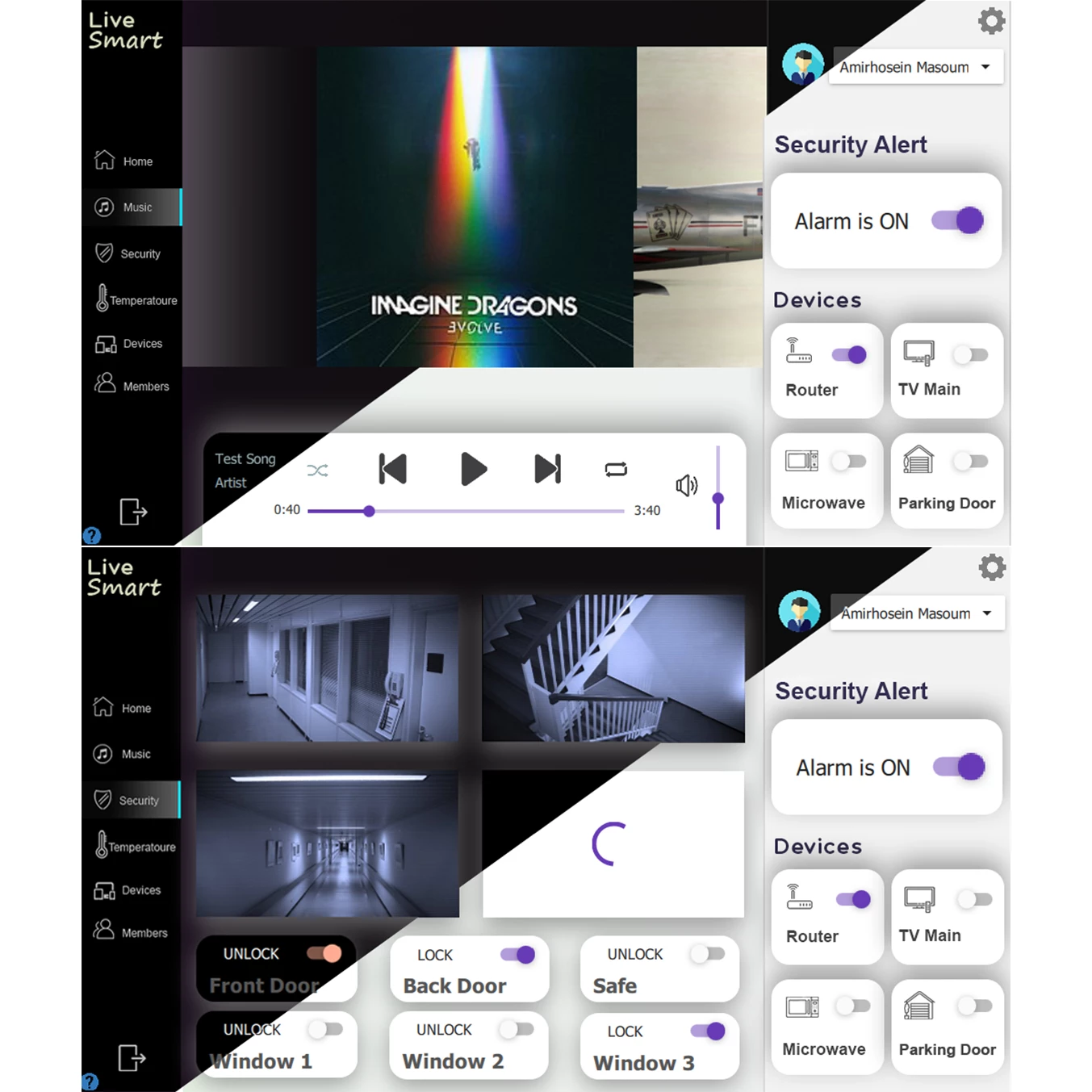Turn off the alarm in the music screen
The height and width of the screenshot is (1092, 1092).
click(x=958, y=220)
